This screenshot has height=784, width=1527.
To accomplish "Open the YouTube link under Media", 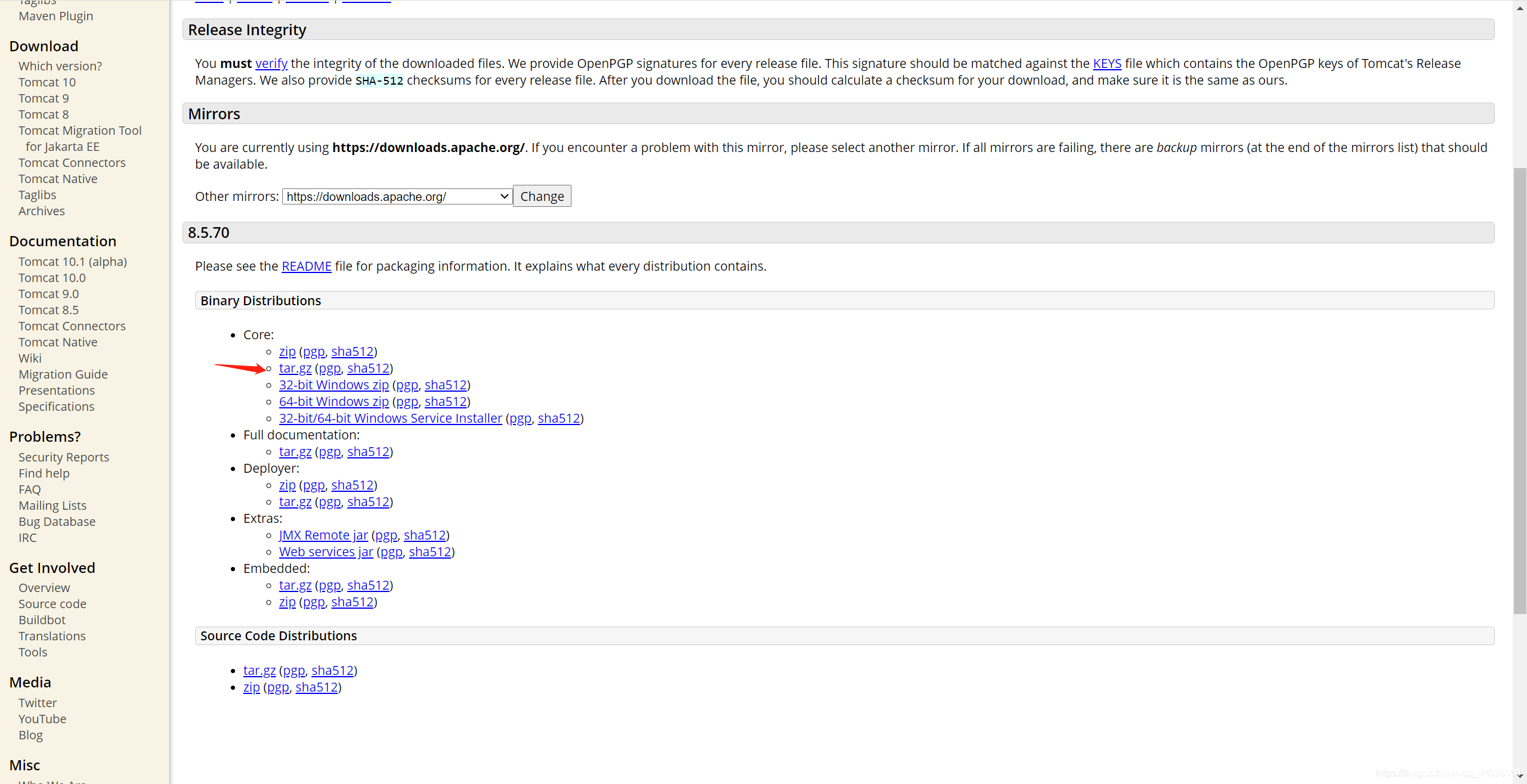I will (x=42, y=719).
